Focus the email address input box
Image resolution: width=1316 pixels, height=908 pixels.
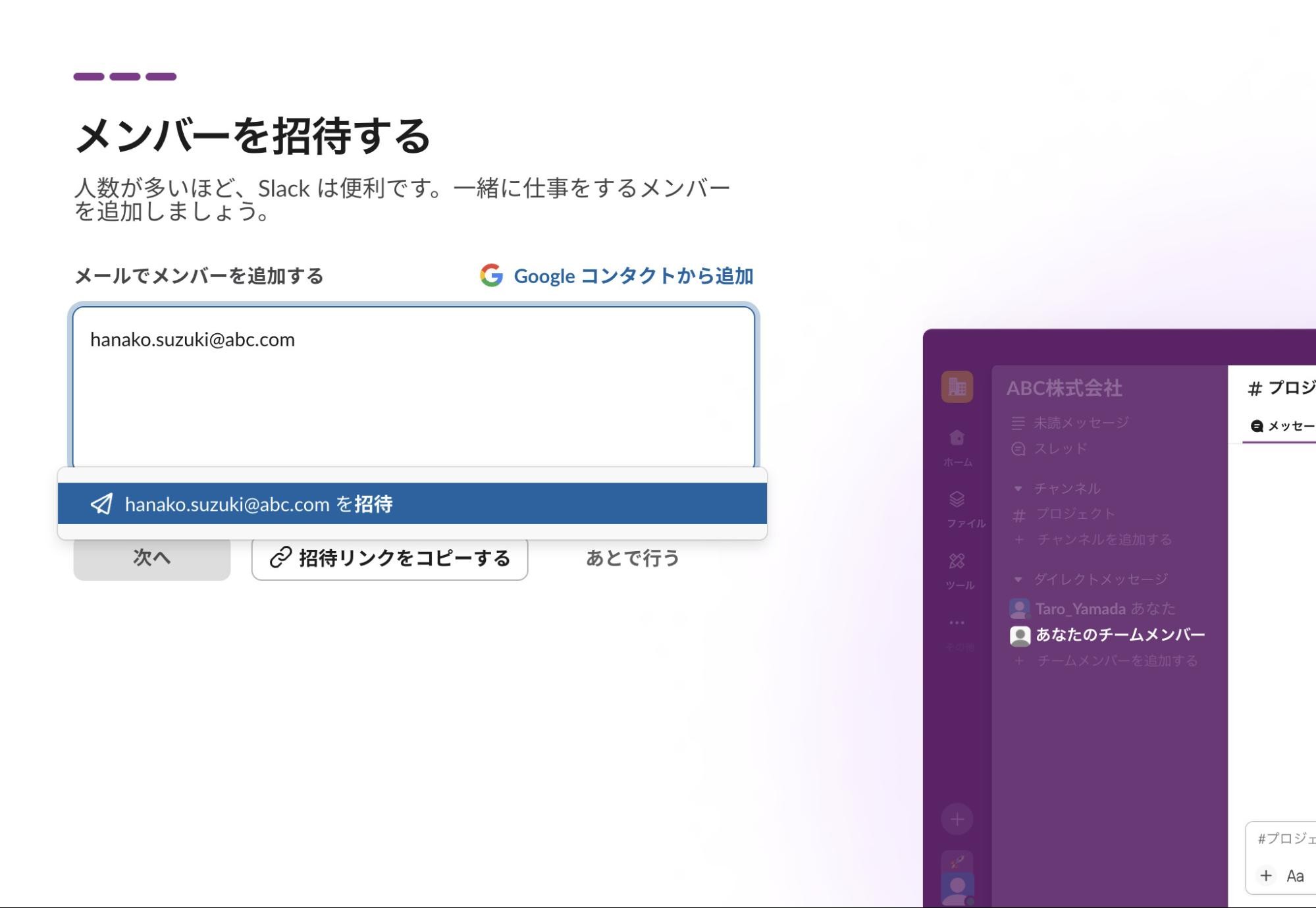click(x=413, y=388)
